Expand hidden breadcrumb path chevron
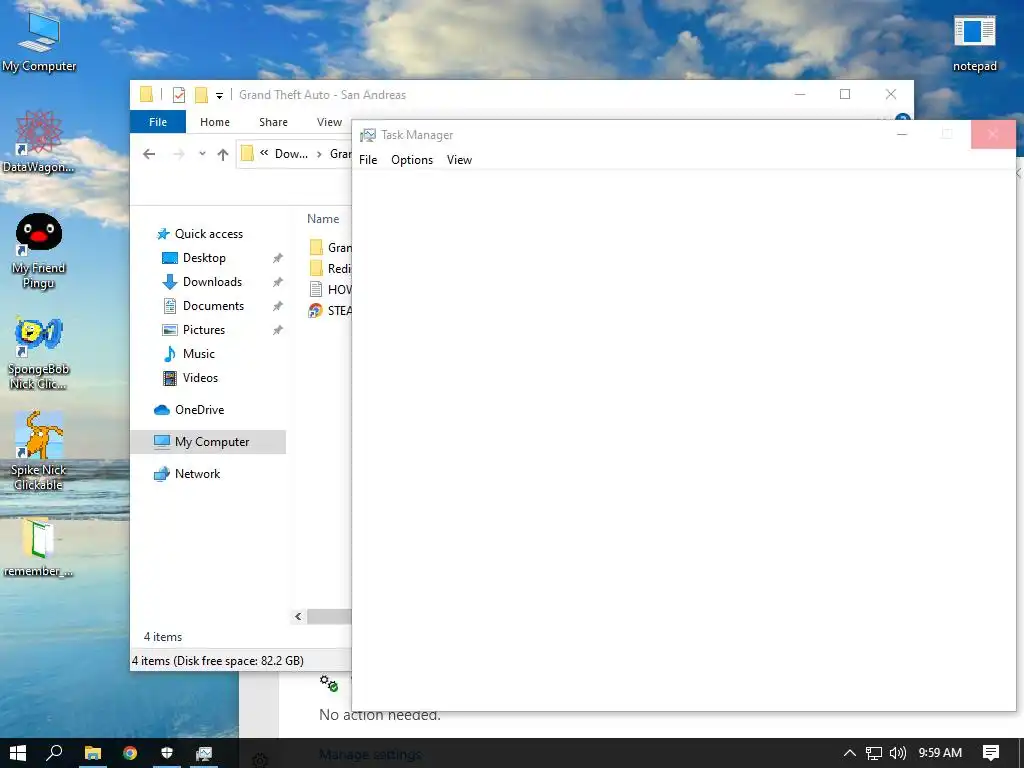Viewport: 1024px width, 768px height. 264,153
